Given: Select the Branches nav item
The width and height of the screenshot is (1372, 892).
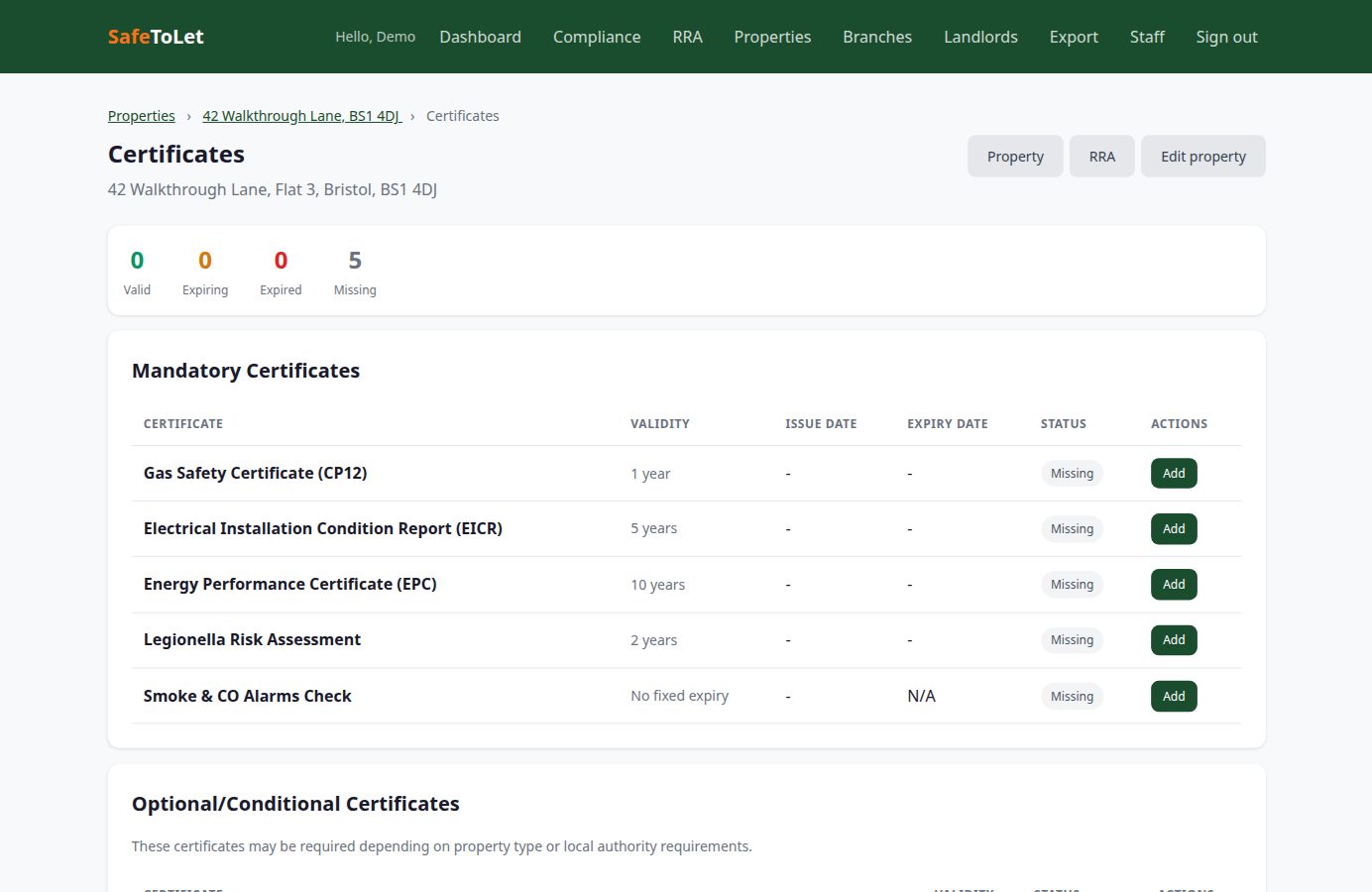Looking at the screenshot, I should tap(877, 37).
